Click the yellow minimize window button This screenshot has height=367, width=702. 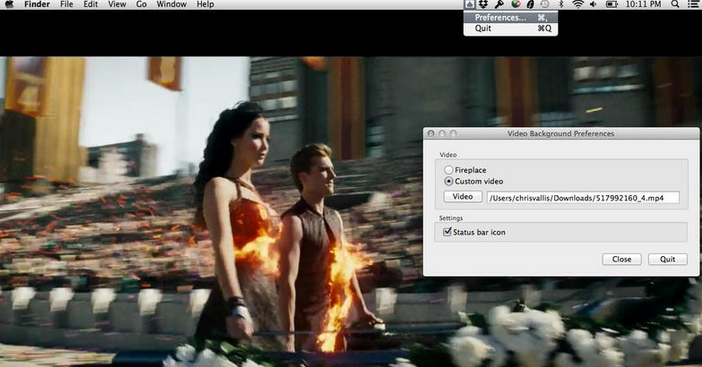pyautogui.click(x=442, y=133)
